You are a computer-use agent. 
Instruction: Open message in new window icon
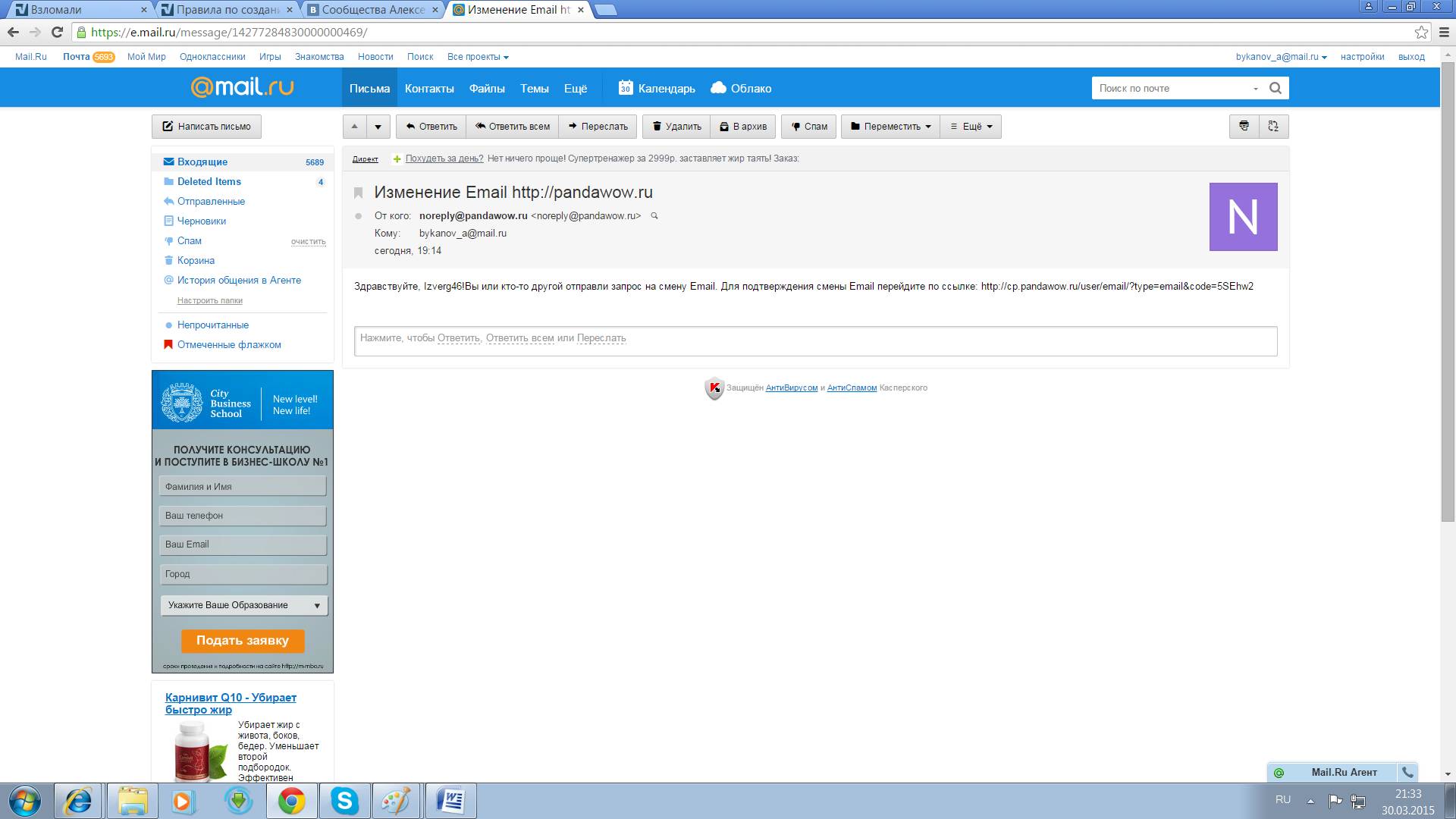click(1273, 127)
